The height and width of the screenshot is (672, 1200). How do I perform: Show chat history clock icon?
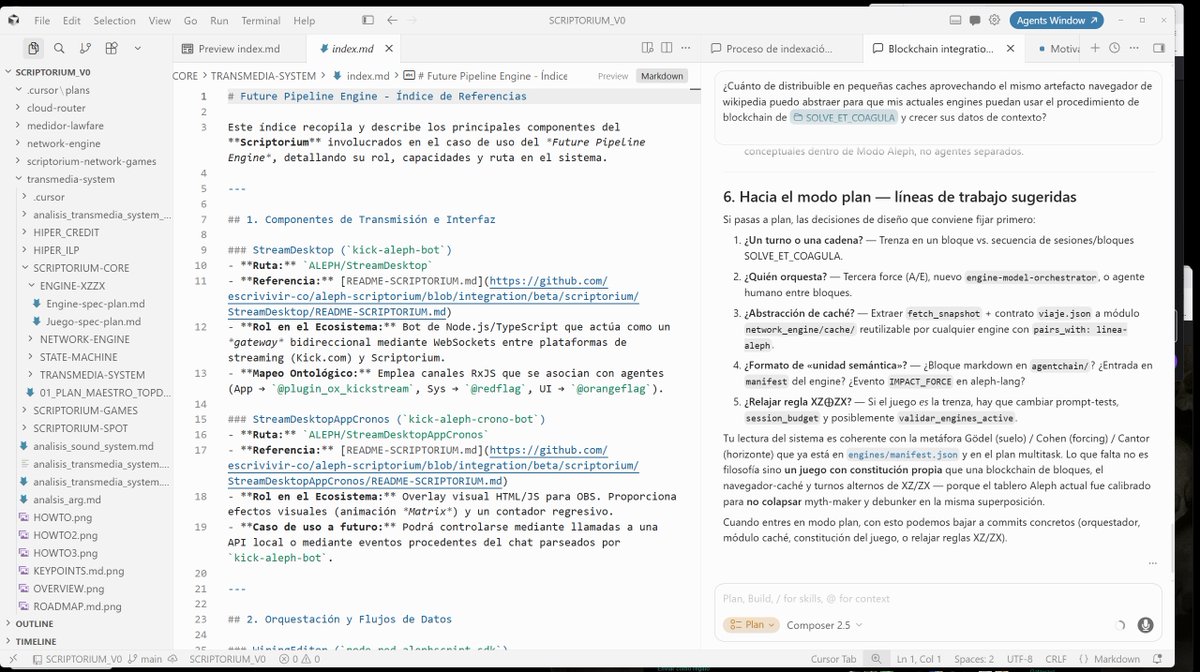click(1114, 48)
